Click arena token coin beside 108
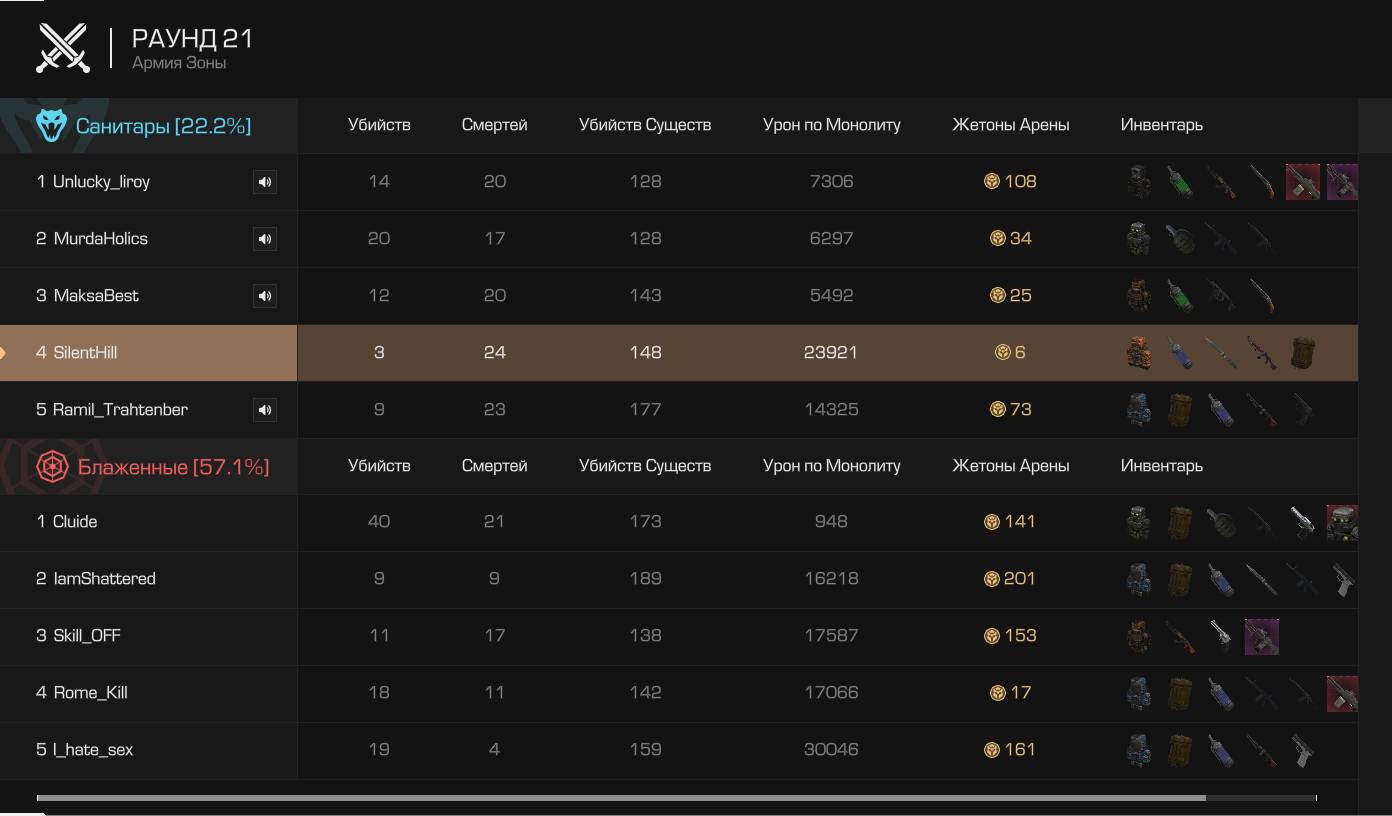This screenshot has width=1392, height=816. tap(992, 182)
